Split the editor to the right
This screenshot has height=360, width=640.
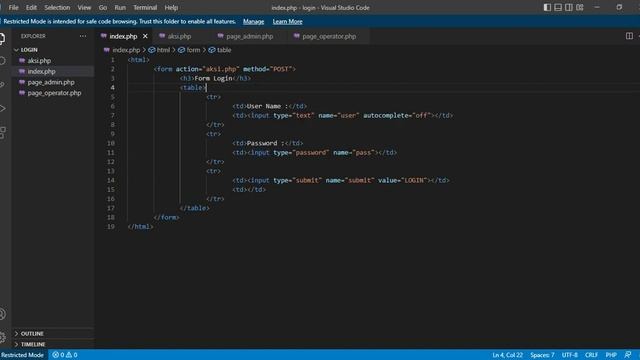pyautogui.click(x=629, y=36)
